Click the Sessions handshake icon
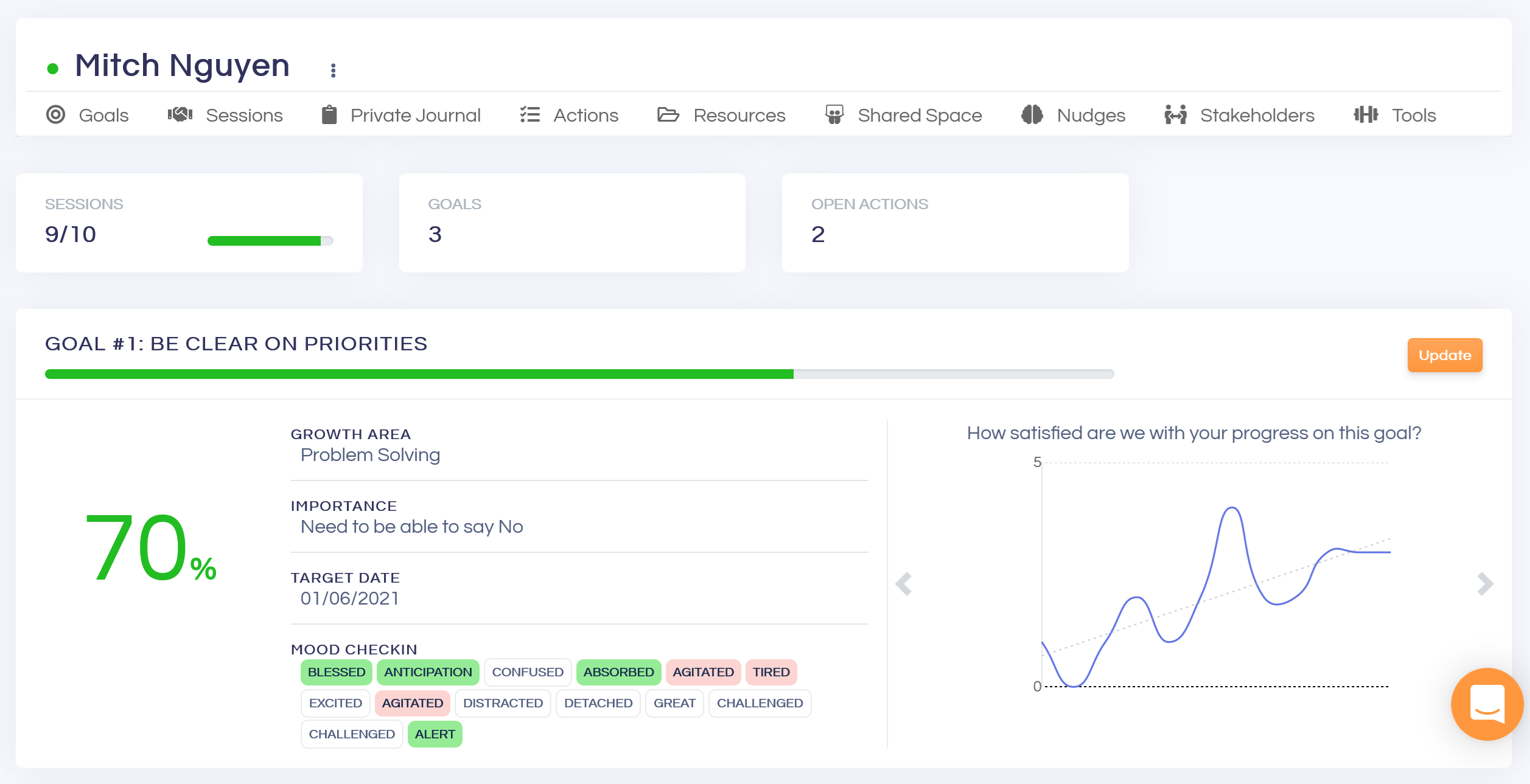The image size is (1530, 784). pyautogui.click(x=180, y=114)
